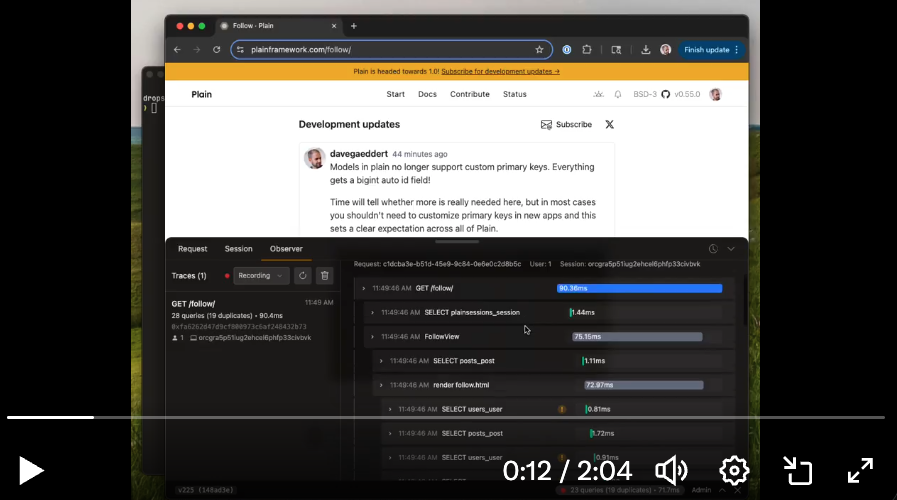Enter fullscreen video mode
Screen dimensions: 897x500
pyautogui.click(x=860, y=471)
